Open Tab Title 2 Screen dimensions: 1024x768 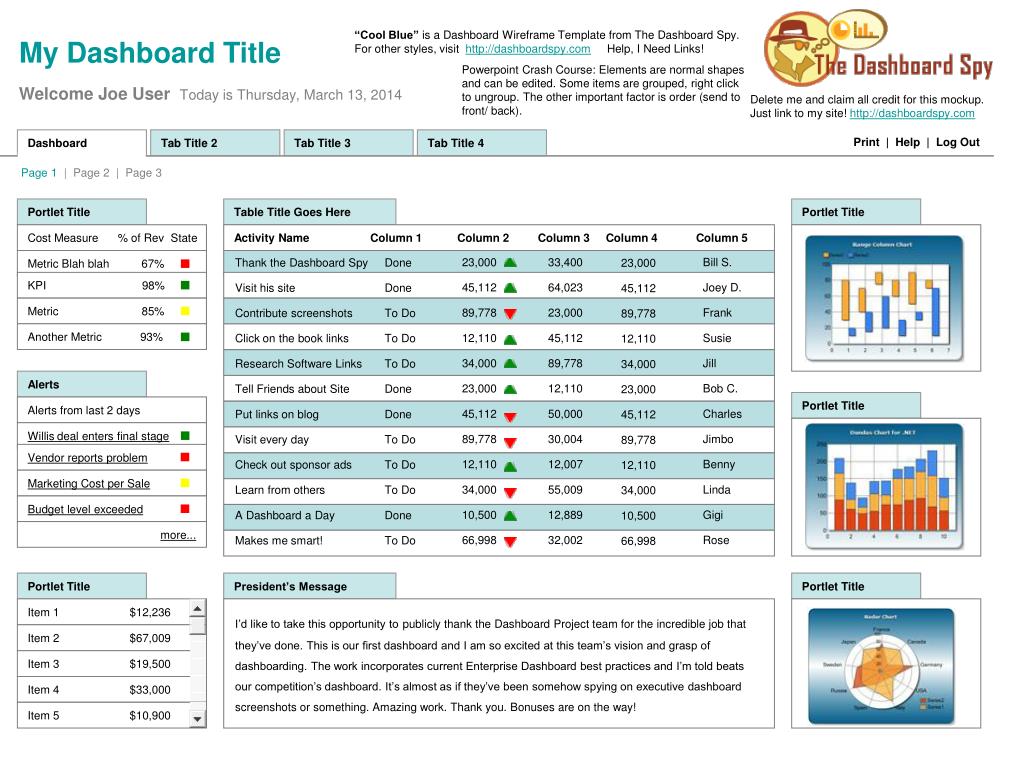(x=215, y=143)
